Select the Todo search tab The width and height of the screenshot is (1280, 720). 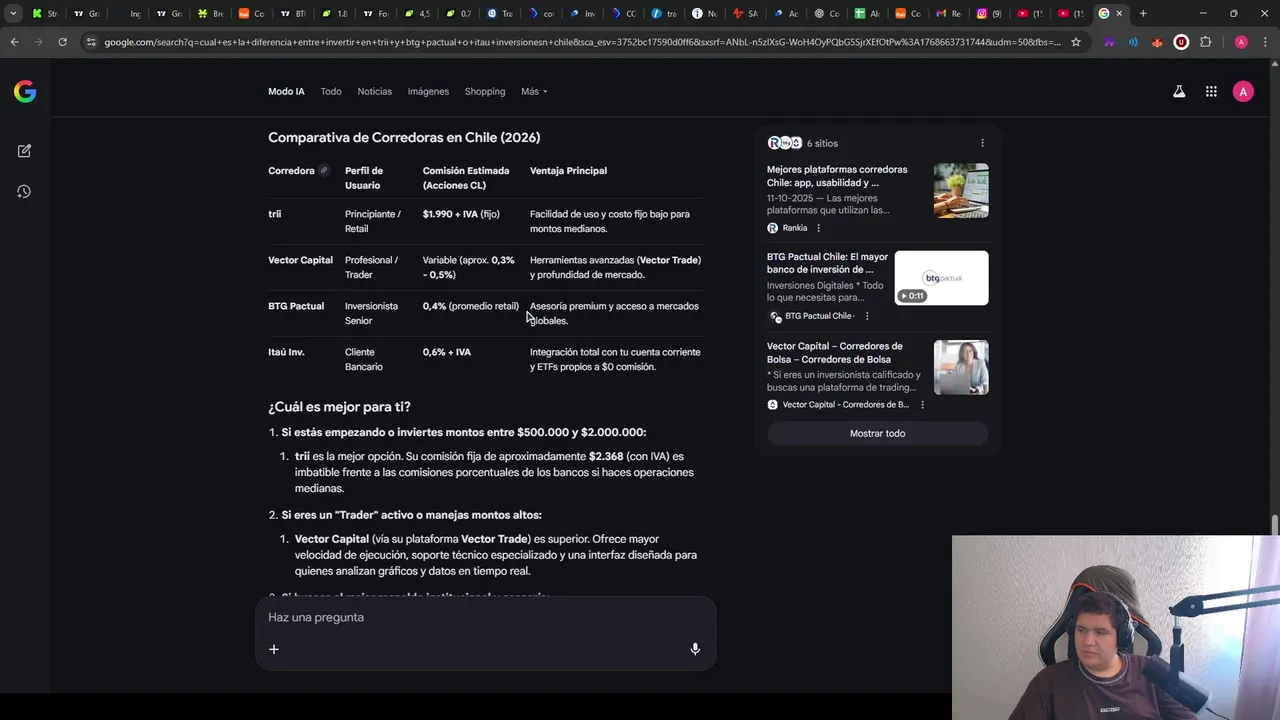point(331,91)
